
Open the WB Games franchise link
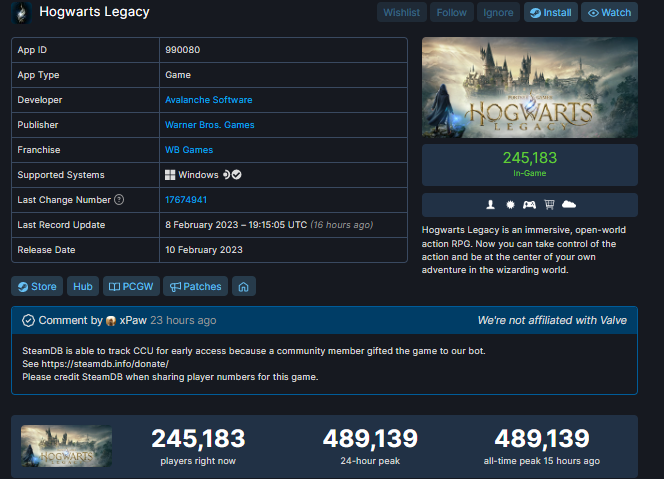tap(189, 150)
